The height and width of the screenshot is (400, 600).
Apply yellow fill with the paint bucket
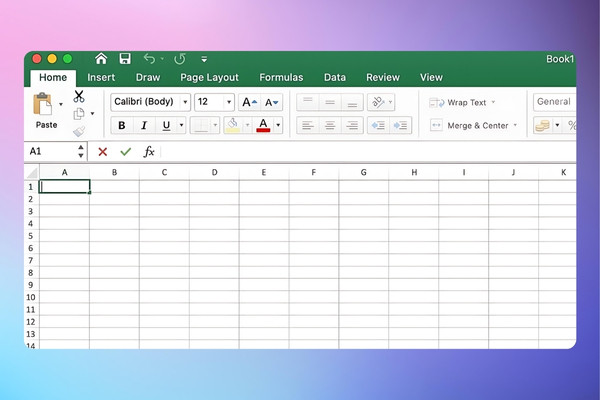233,125
